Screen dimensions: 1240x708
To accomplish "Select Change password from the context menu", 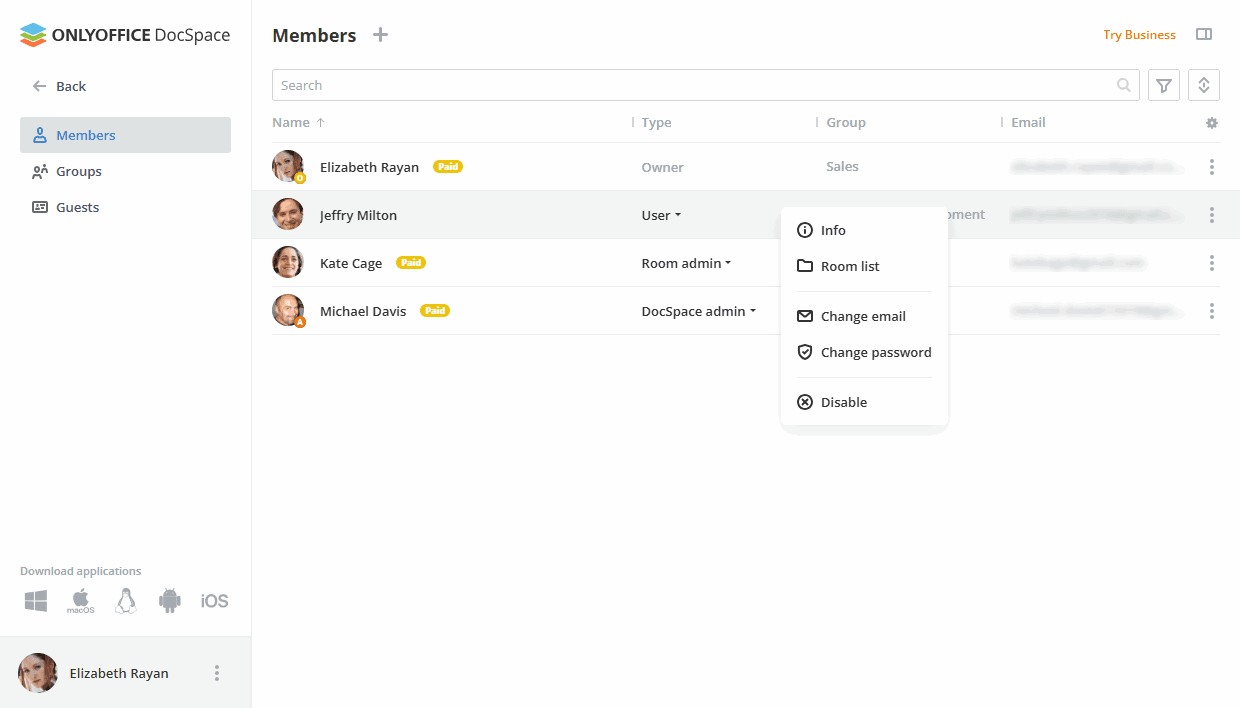I will (875, 352).
